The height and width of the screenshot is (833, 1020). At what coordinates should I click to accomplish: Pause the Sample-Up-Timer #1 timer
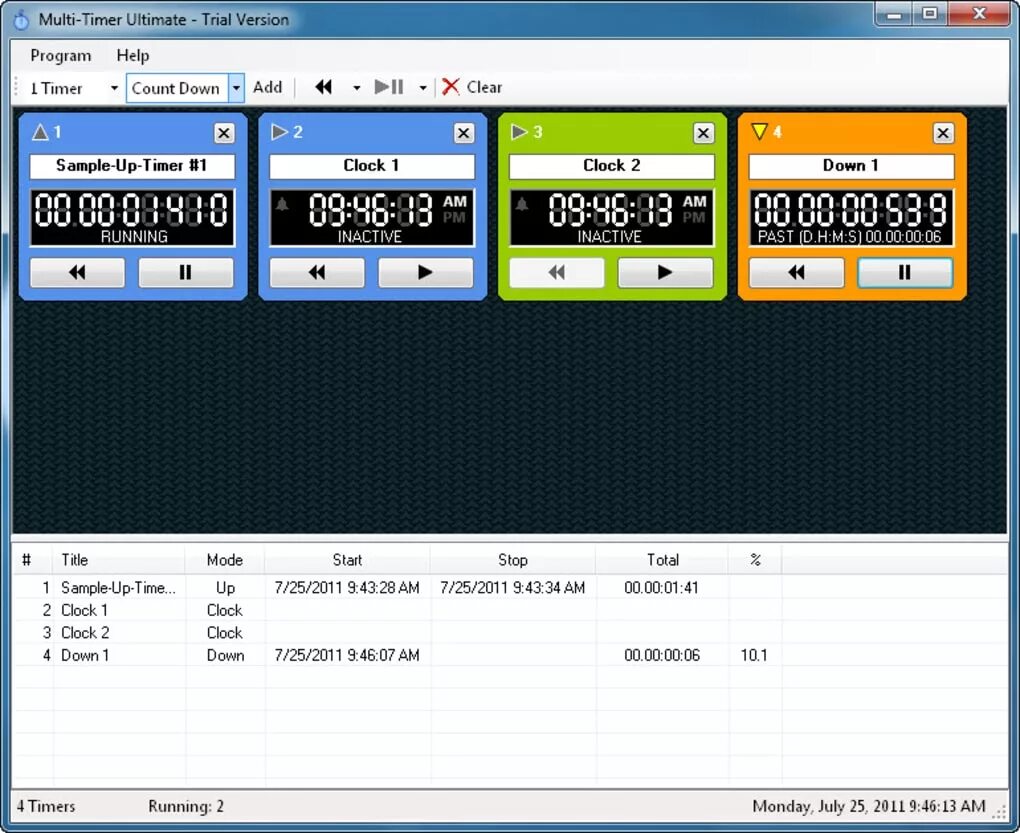(186, 272)
